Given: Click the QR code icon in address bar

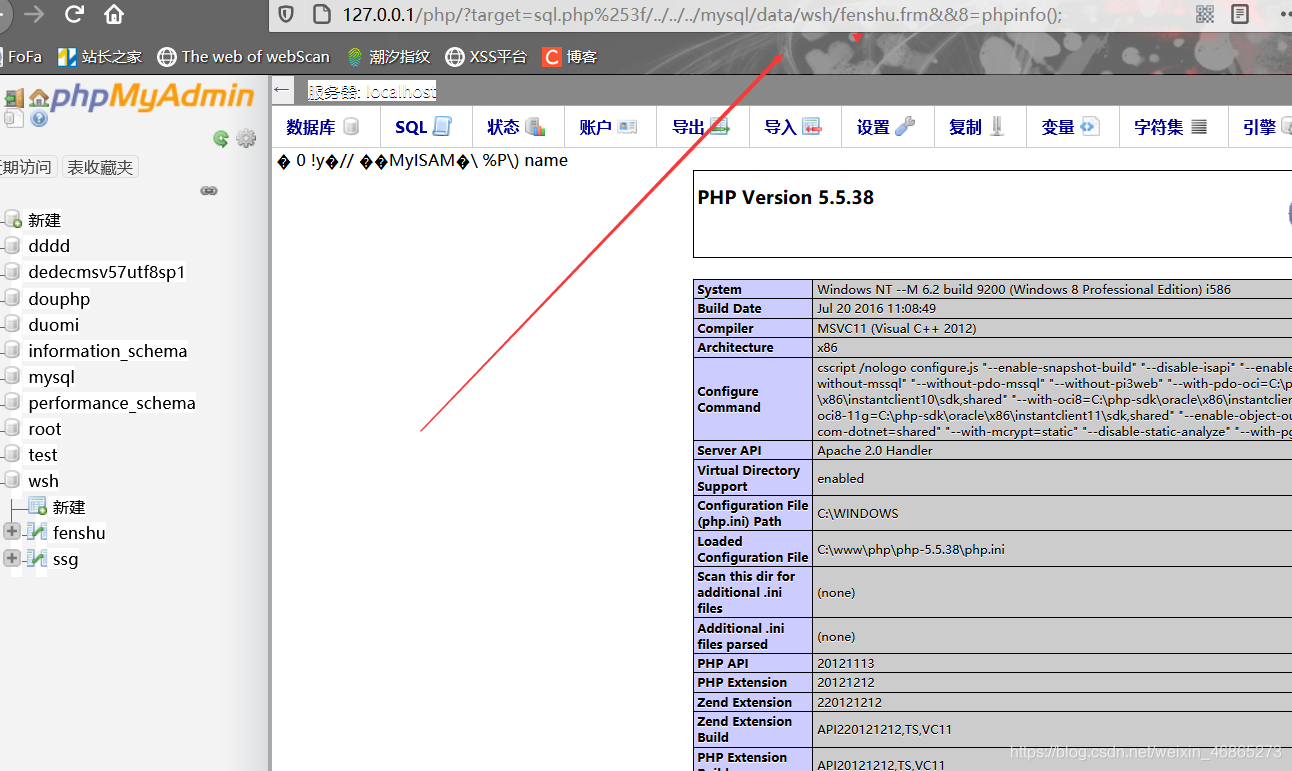Looking at the screenshot, I should click(x=1204, y=14).
